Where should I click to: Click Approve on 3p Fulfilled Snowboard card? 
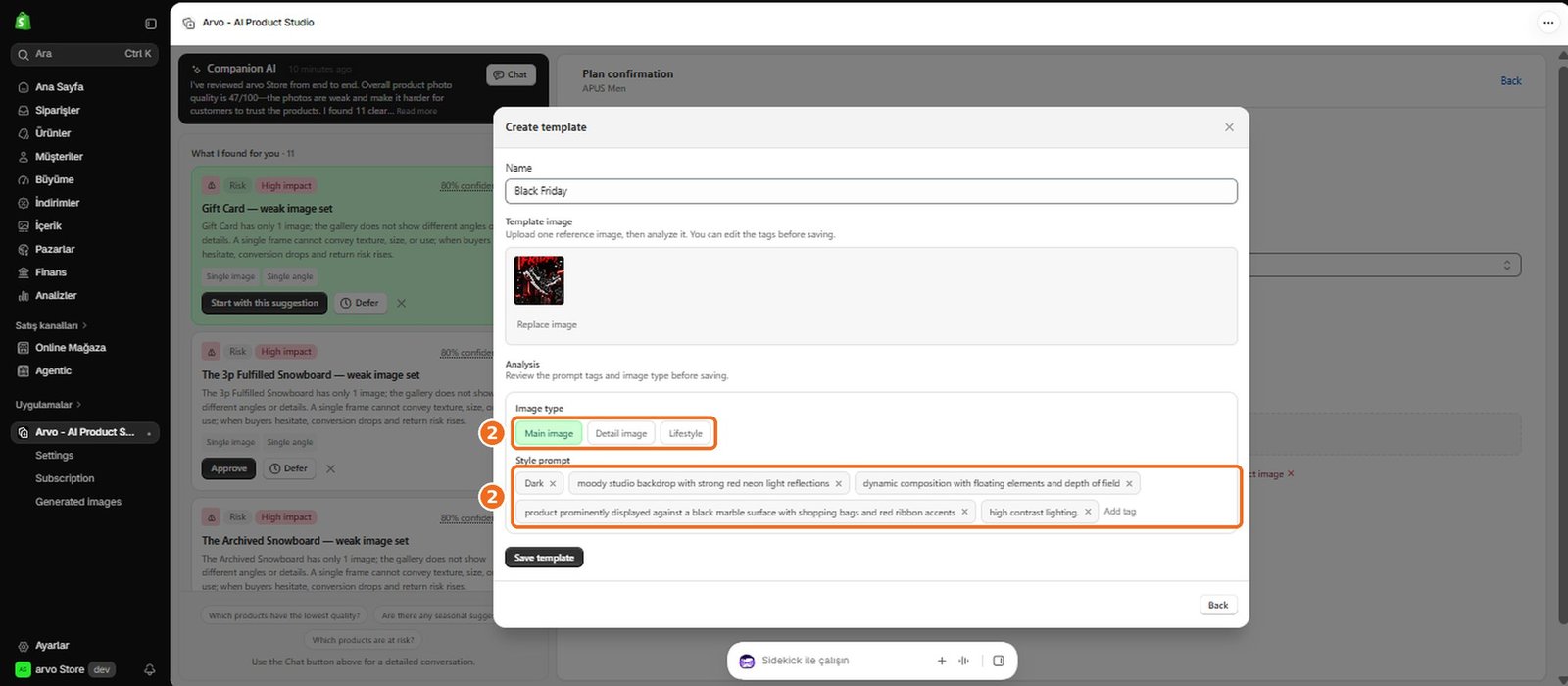click(x=229, y=469)
